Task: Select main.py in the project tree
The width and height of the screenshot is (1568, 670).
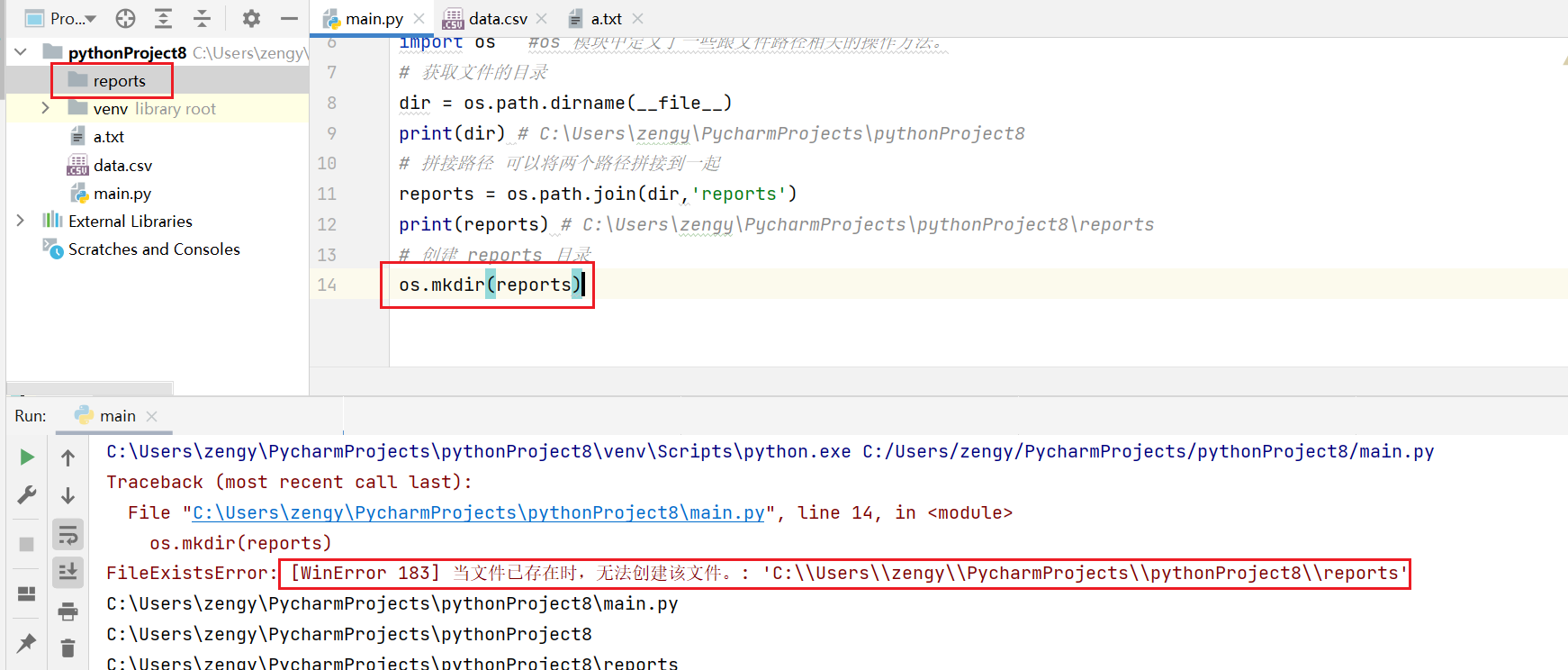Action: tap(122, 194)
